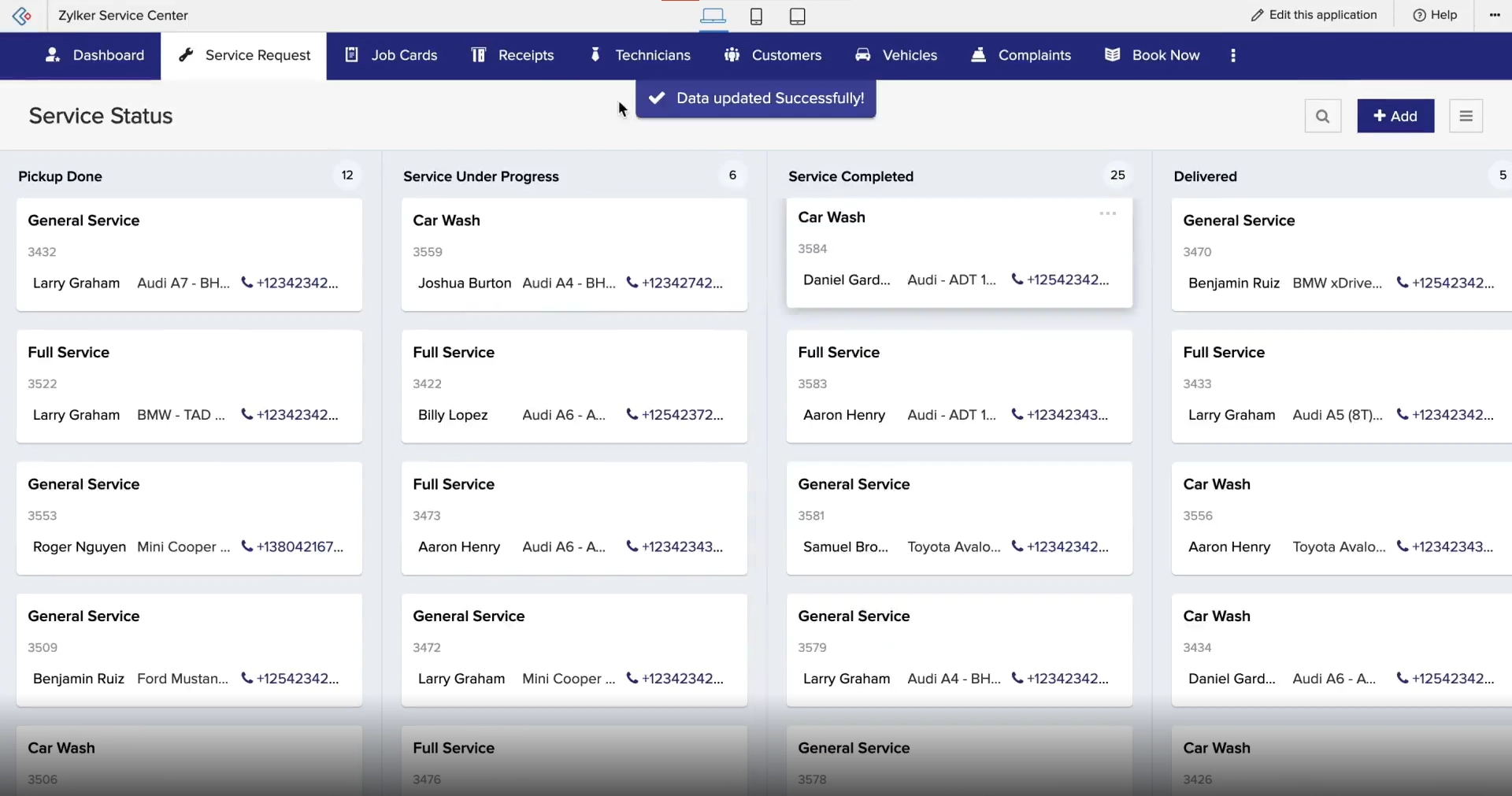Click the Zylker Service Center title
This screenshot has width=1512, height=796.
pyautogui.click(x=123, y=15)
